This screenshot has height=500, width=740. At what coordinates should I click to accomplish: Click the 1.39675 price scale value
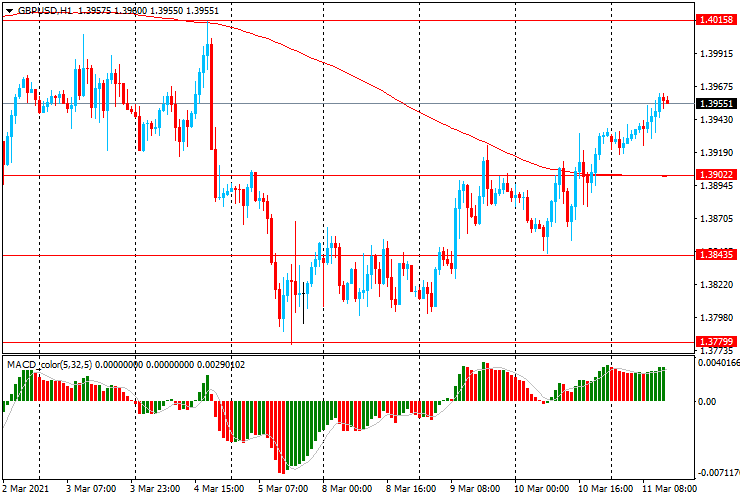(x=717, y=87)
